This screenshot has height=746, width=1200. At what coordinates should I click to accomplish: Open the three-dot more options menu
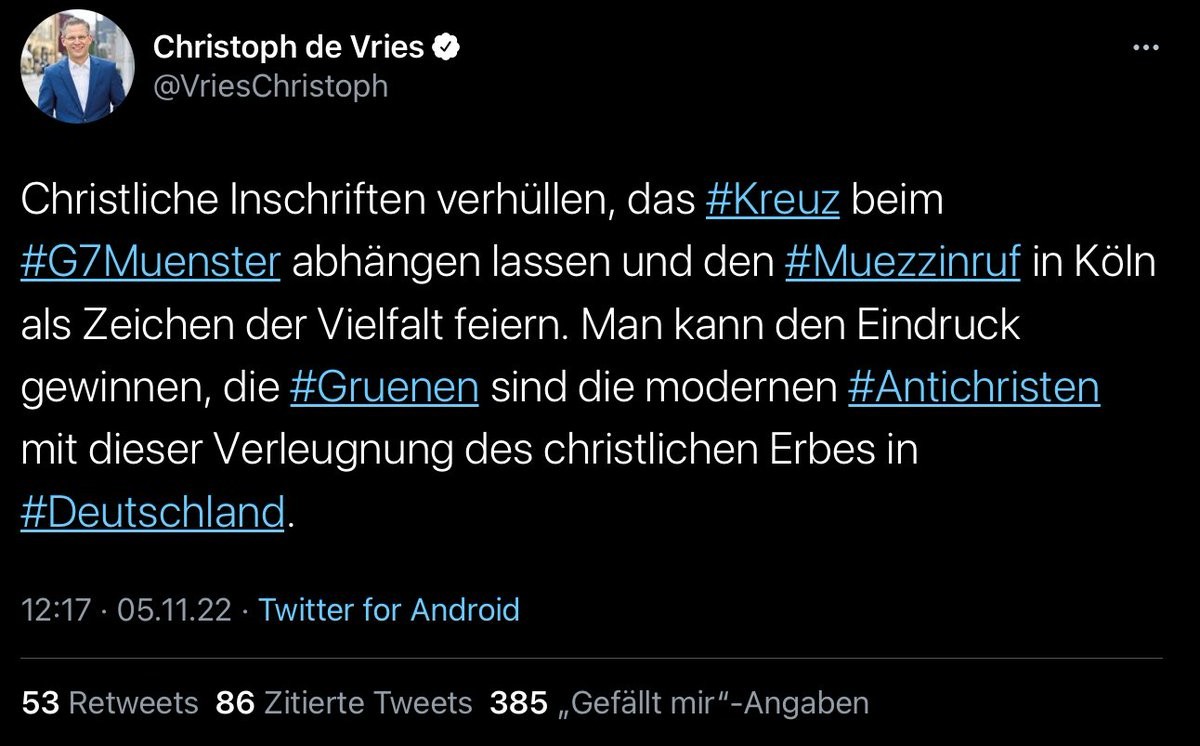1145,48
